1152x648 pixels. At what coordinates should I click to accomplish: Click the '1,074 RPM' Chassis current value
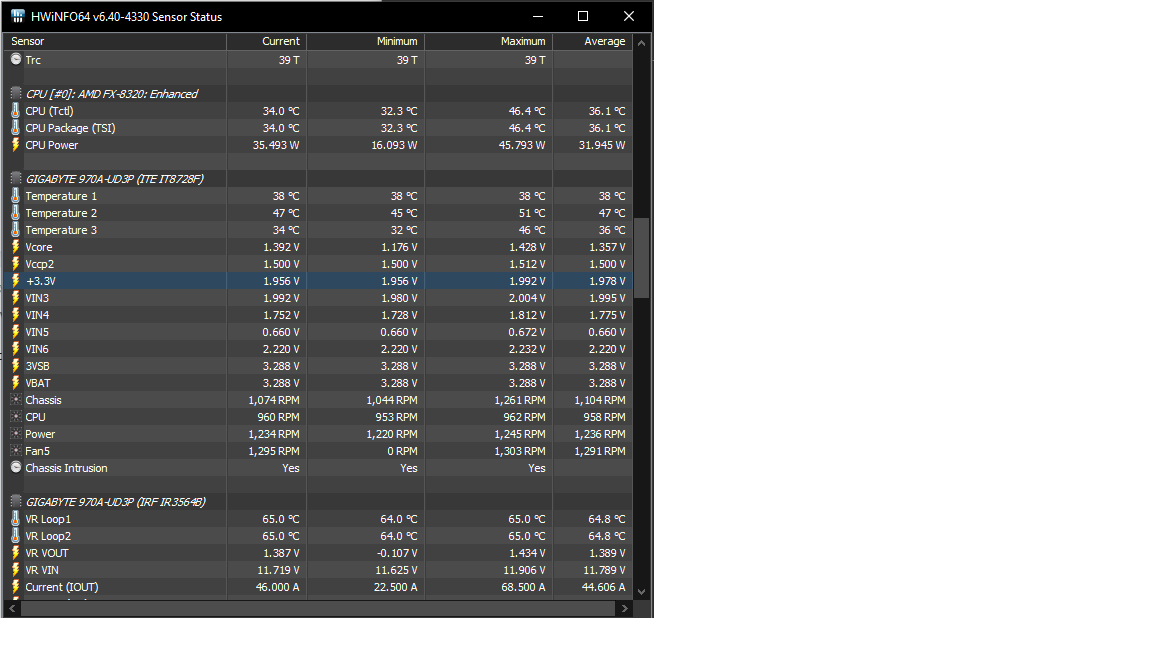[274, 400]
